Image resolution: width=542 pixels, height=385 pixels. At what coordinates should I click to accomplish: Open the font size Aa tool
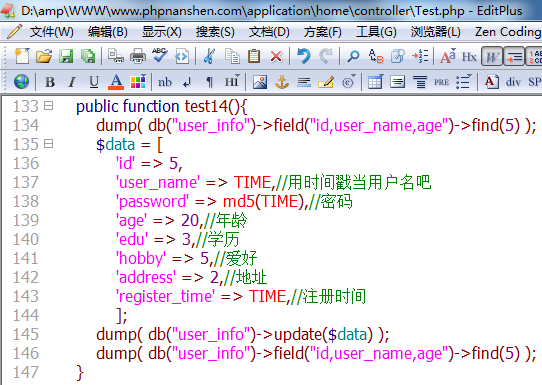tap(448, 56)
